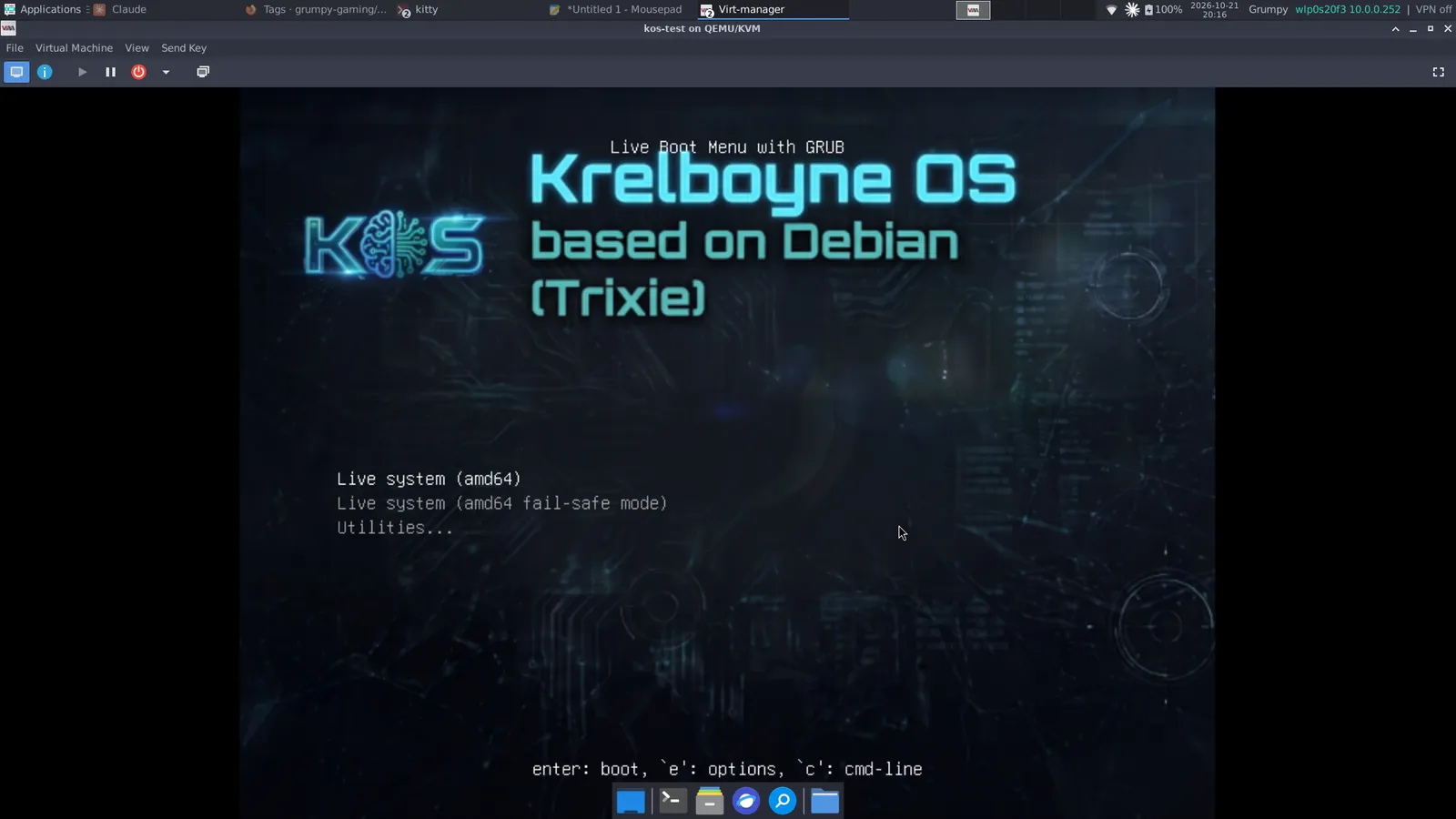Launch the terminal from the dock
Viewport: 1456px width, 819px height.
tap(672, 801)
